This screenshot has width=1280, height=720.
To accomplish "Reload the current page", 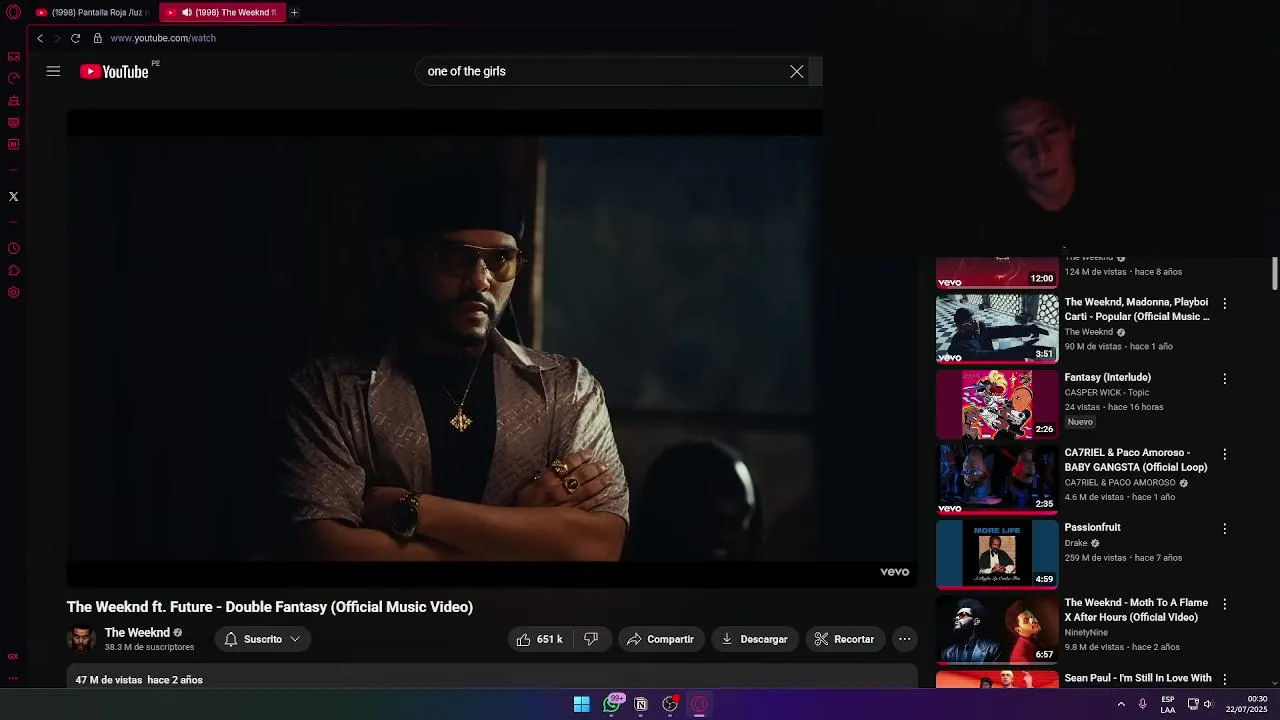I will point(75,38).
